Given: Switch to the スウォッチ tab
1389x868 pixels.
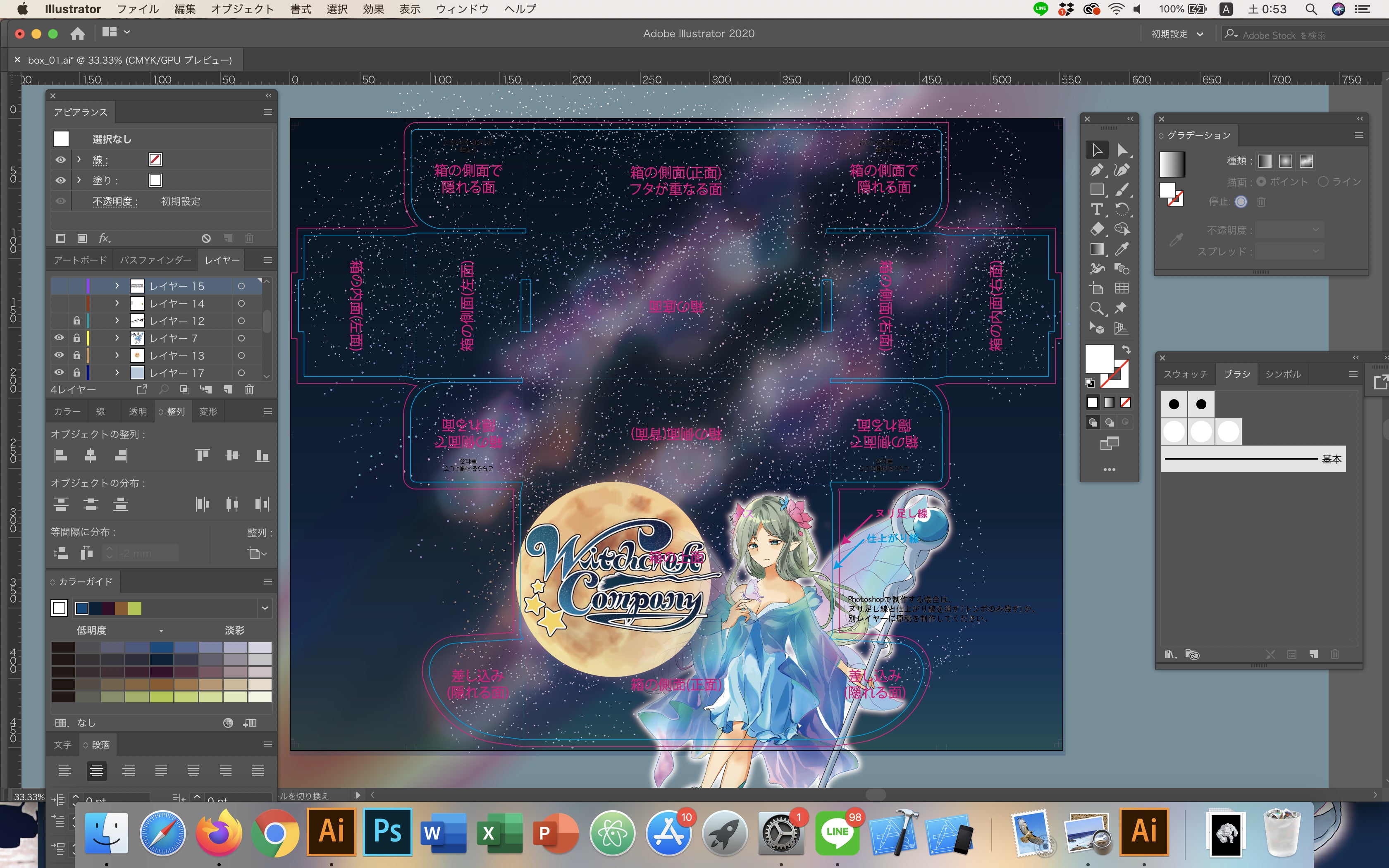Looking at the screenshot, I should [x=1185, y=374].
